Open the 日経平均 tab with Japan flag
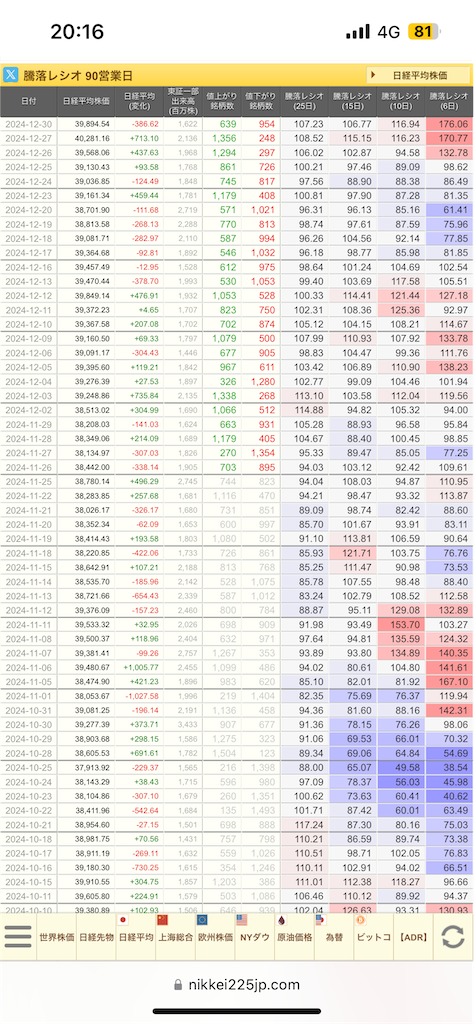 [x=135, y=936]
